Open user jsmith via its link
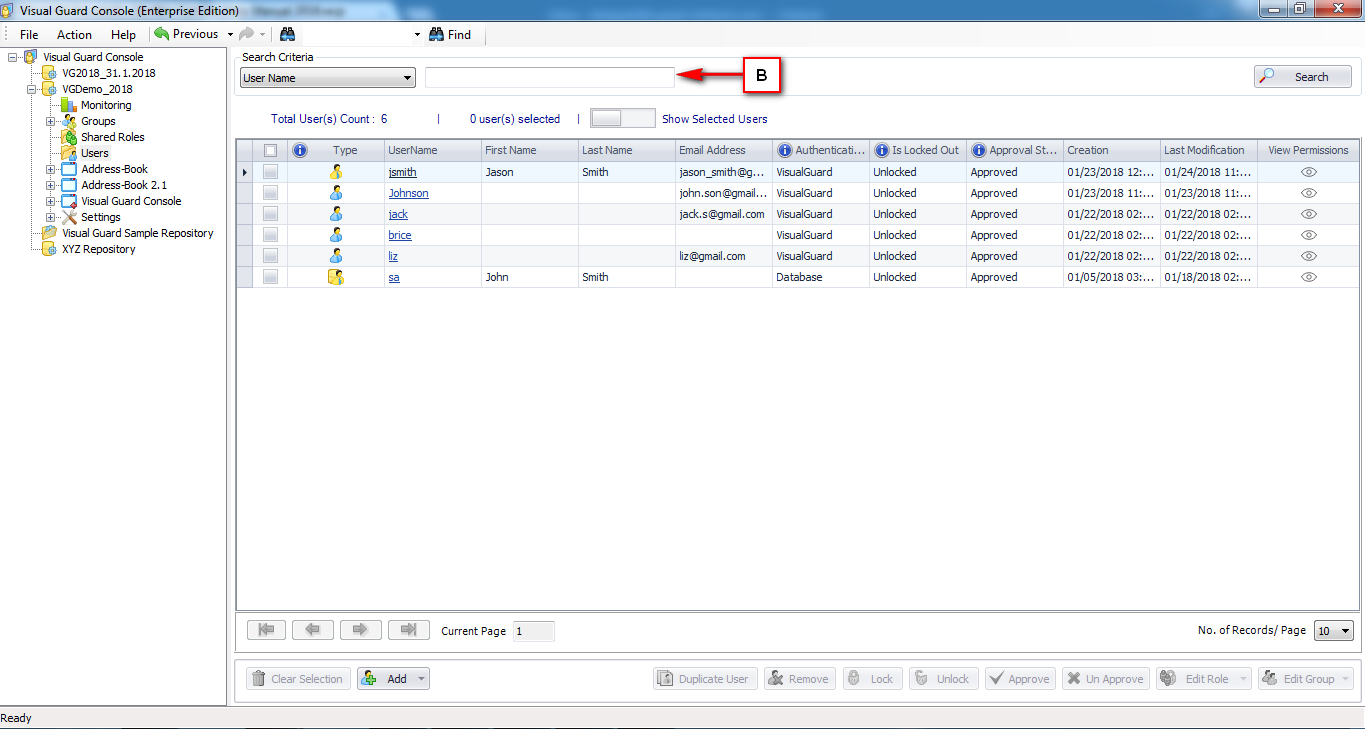The height and width of the screenshot is (729, 1365). [402, 172]
